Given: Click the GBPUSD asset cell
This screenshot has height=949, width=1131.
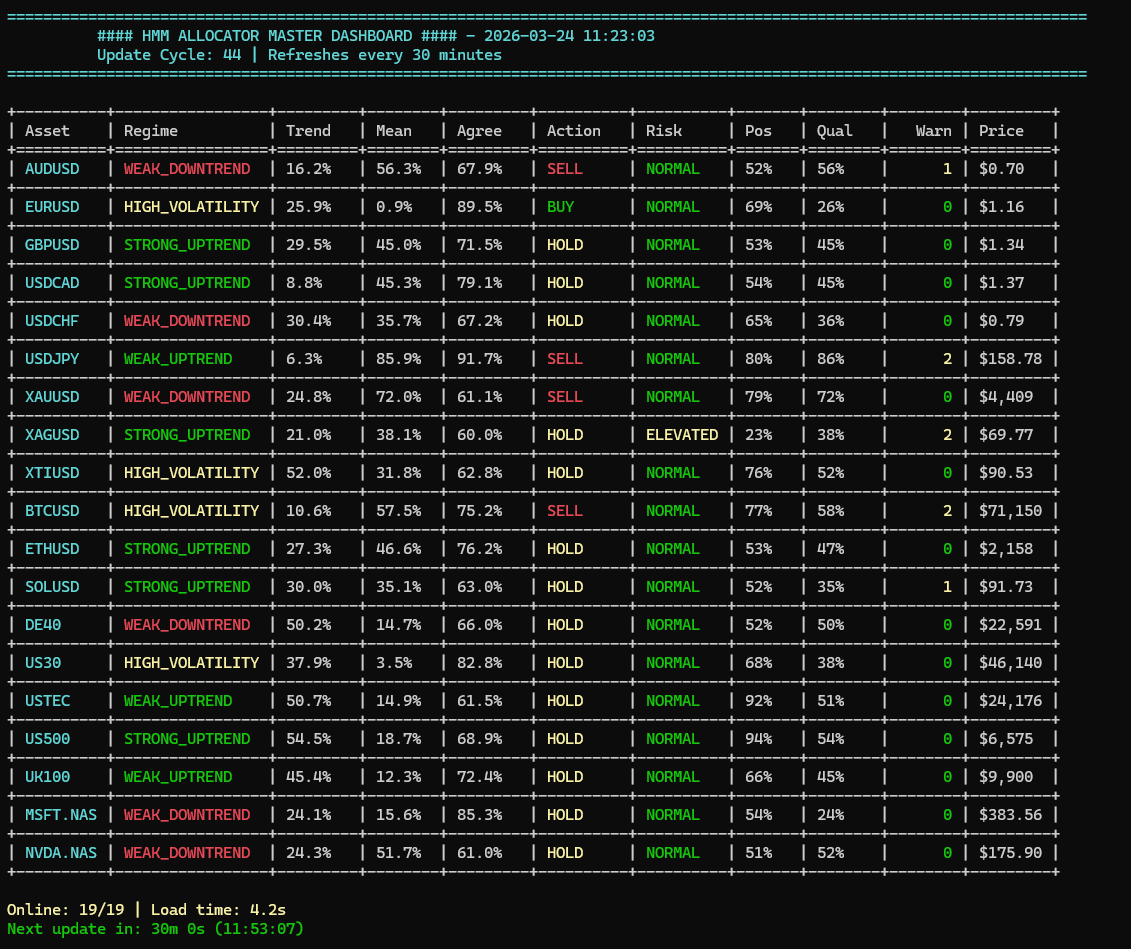Looking at the screenshot, I should point(52,245).
